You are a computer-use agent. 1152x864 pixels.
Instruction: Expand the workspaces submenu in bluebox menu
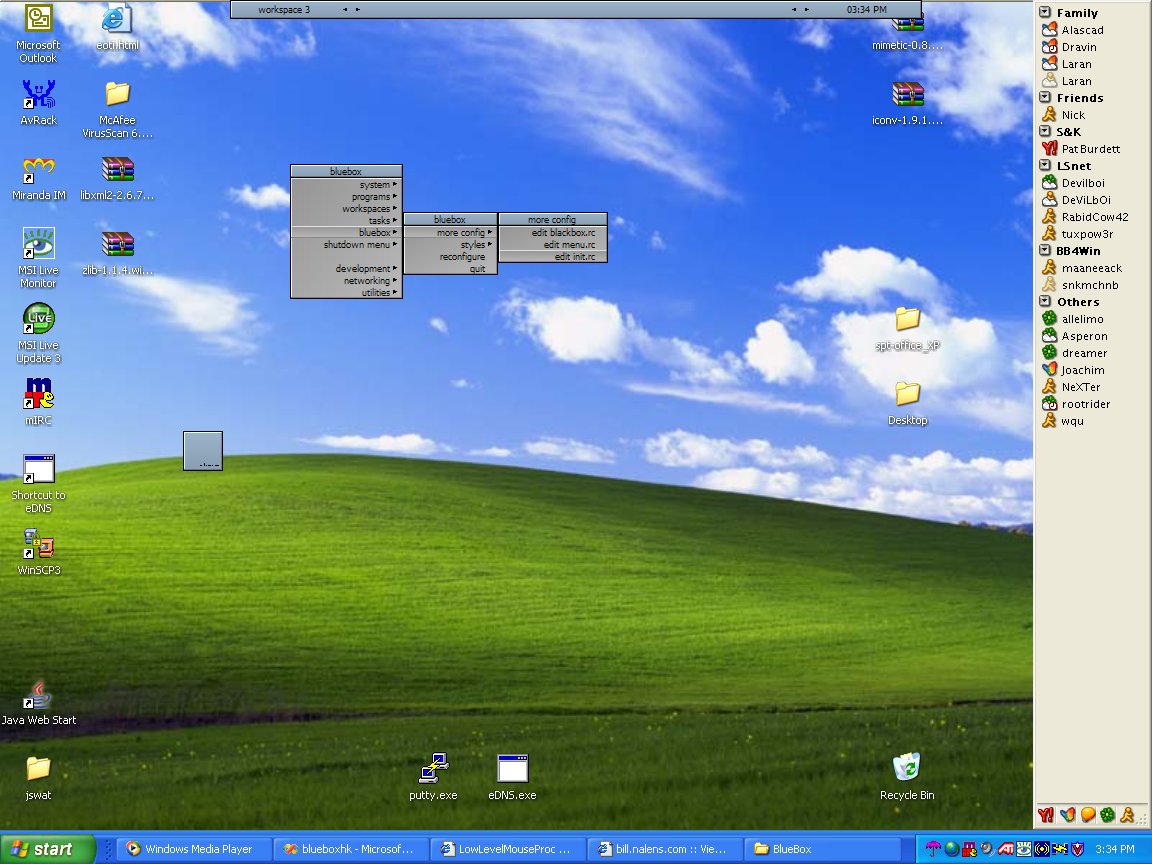[x=346, y=209]
